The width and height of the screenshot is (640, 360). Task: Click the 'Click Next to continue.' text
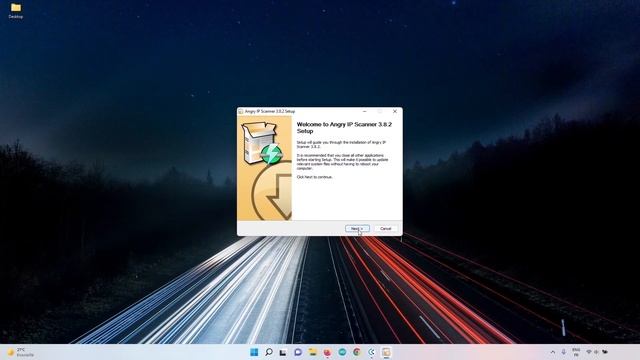tap(314, 177)
